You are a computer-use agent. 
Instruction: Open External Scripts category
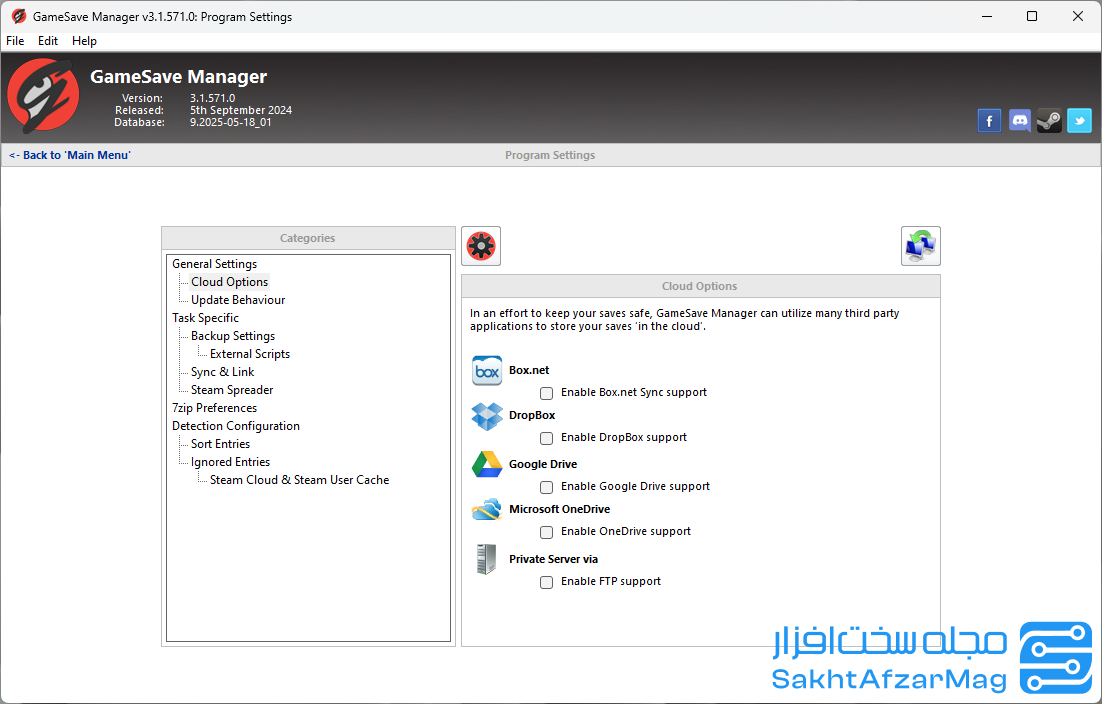tap(249, 354)
